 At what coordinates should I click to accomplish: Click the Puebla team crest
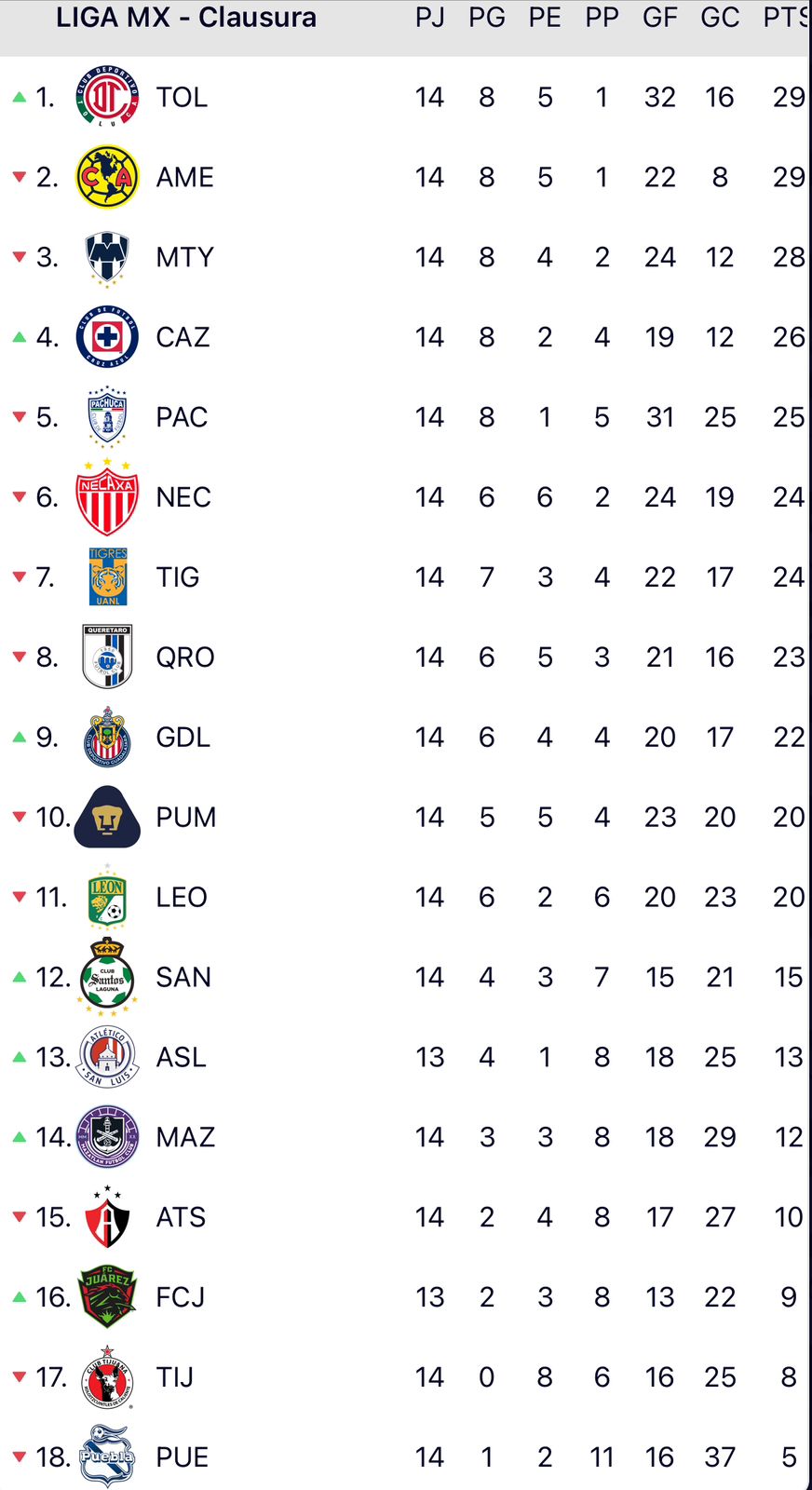[107, 1456]
